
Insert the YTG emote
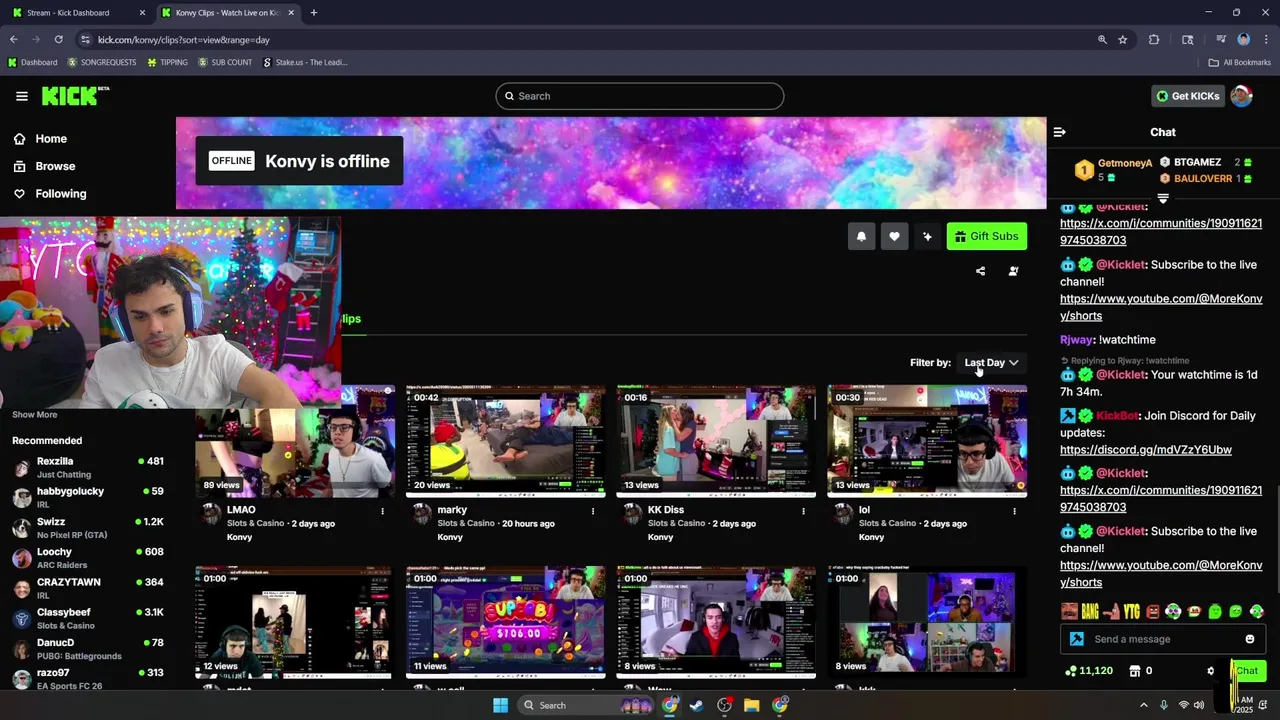pyautogui.click(x=1132, y=611)
